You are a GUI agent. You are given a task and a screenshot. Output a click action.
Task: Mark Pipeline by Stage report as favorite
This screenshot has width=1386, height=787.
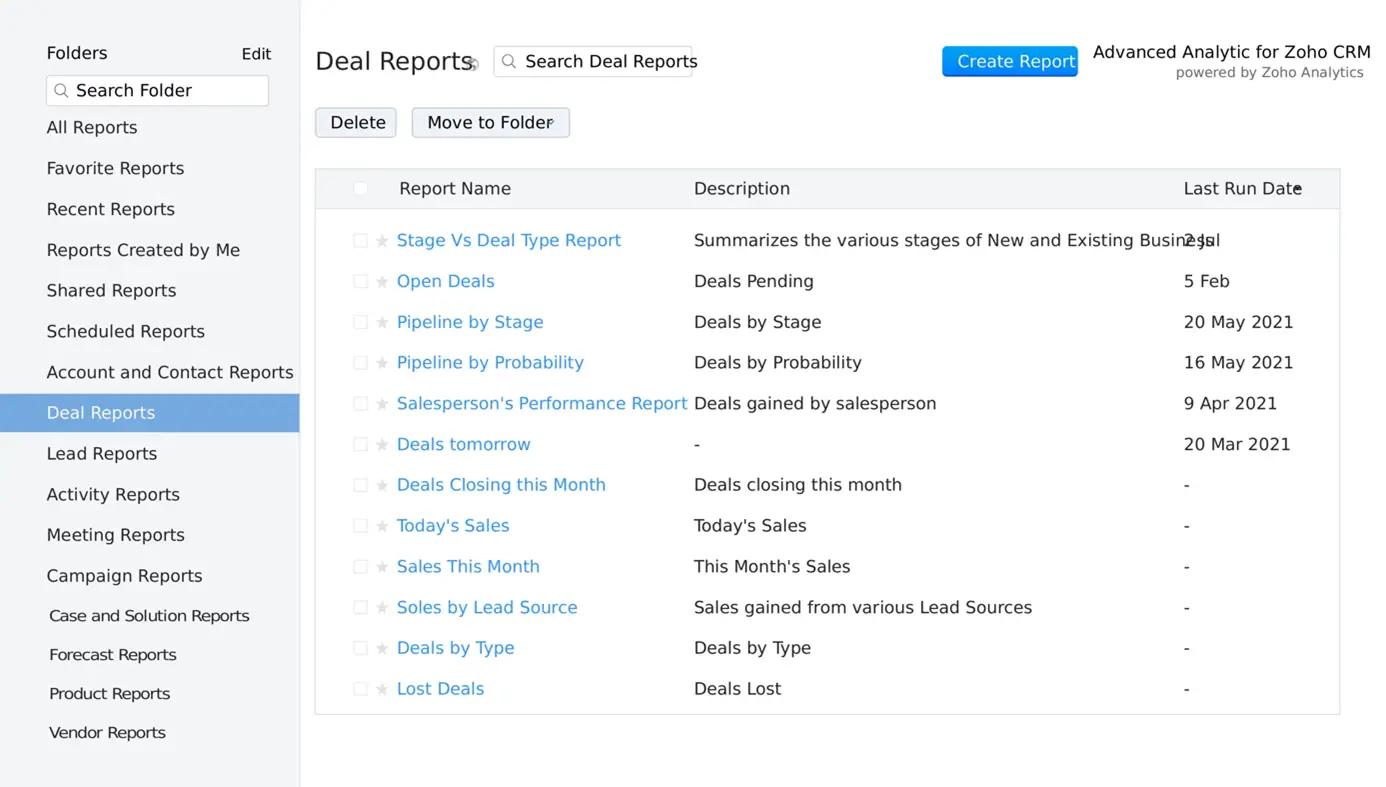pos(382,323)
